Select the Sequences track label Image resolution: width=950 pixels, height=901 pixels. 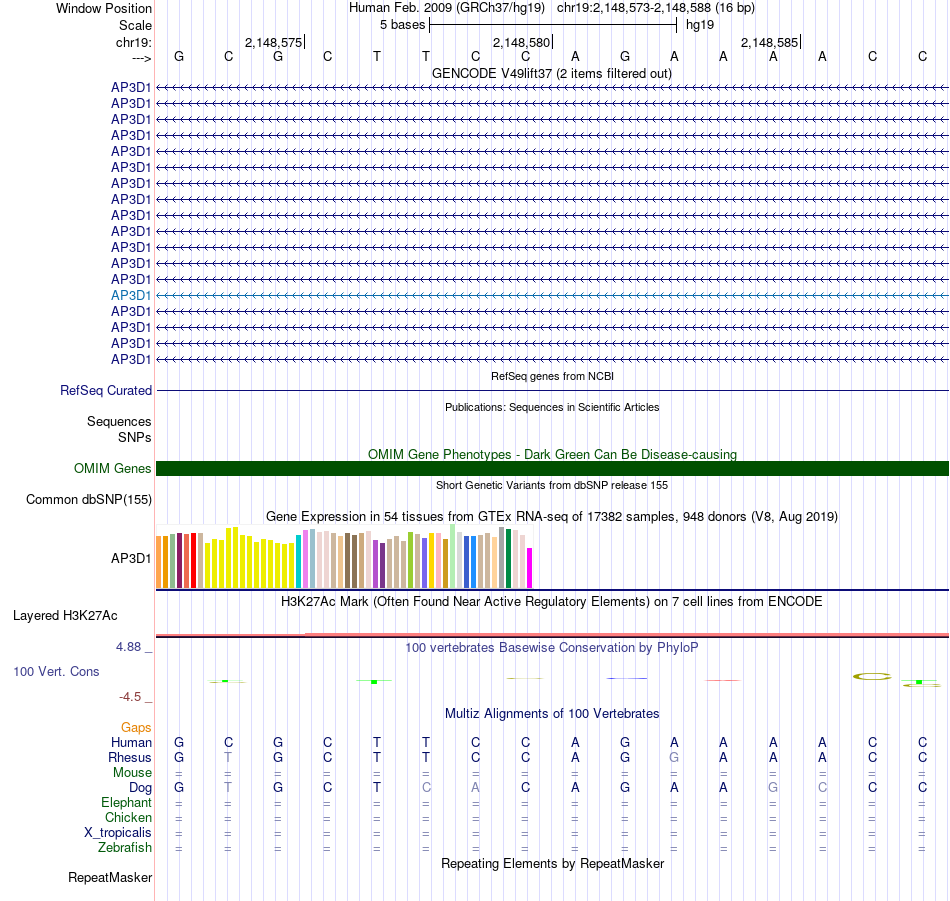tap(119, 421)
